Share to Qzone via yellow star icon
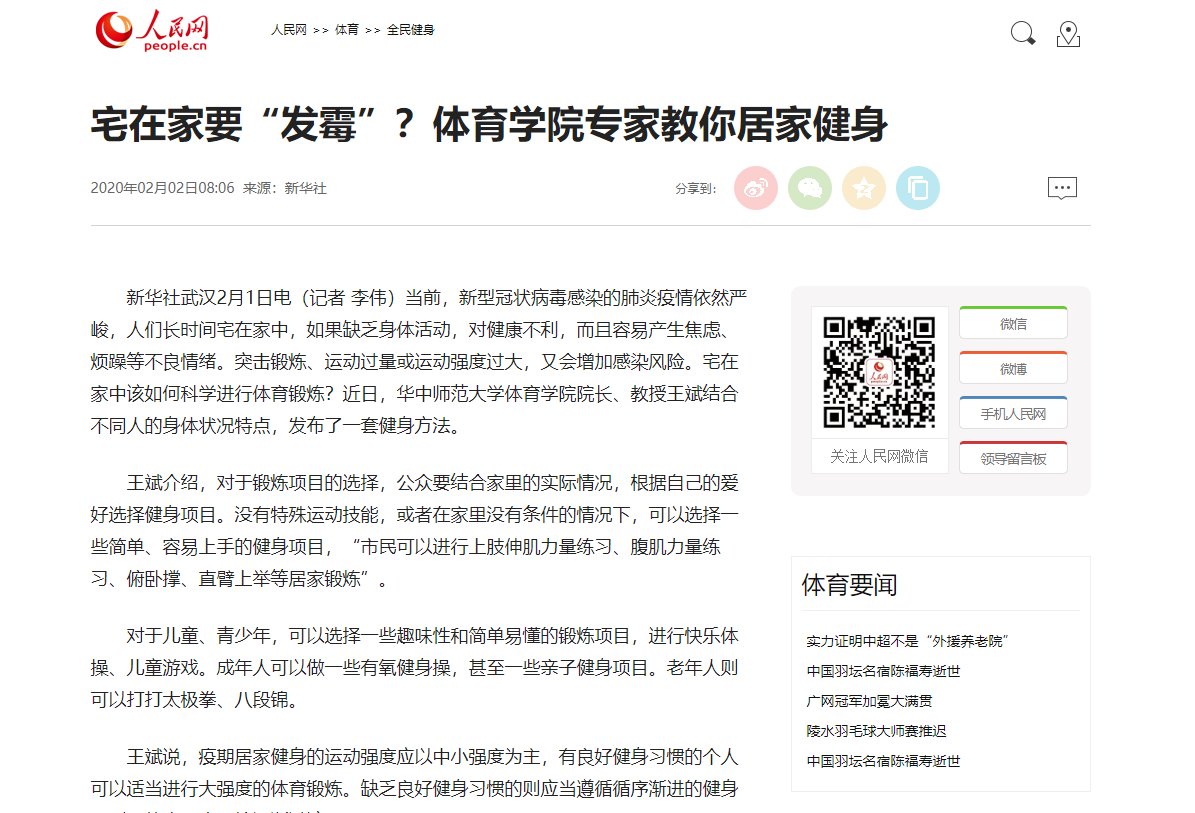The width and height of the screenshot is (1195, 813). point(864,188)
